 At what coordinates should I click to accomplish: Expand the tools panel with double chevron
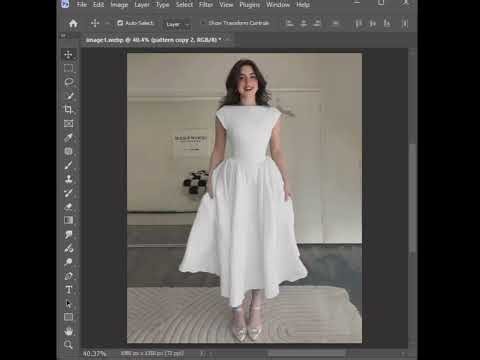(63, 35)
